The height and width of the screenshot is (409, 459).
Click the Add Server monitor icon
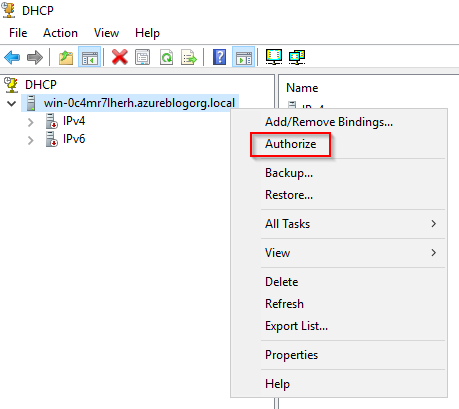click(274, 57)
